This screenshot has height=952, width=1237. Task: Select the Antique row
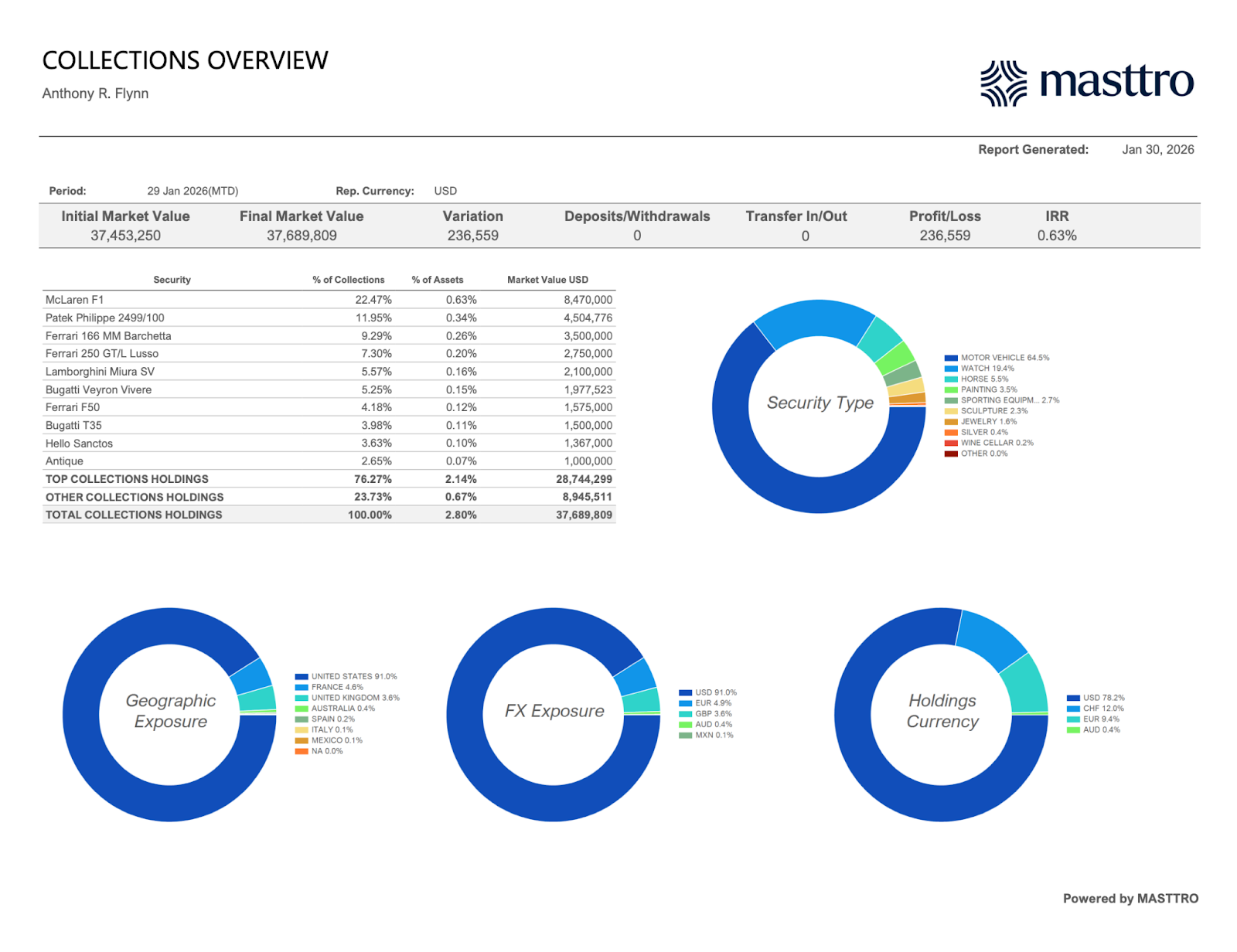[x=329, y=461]
